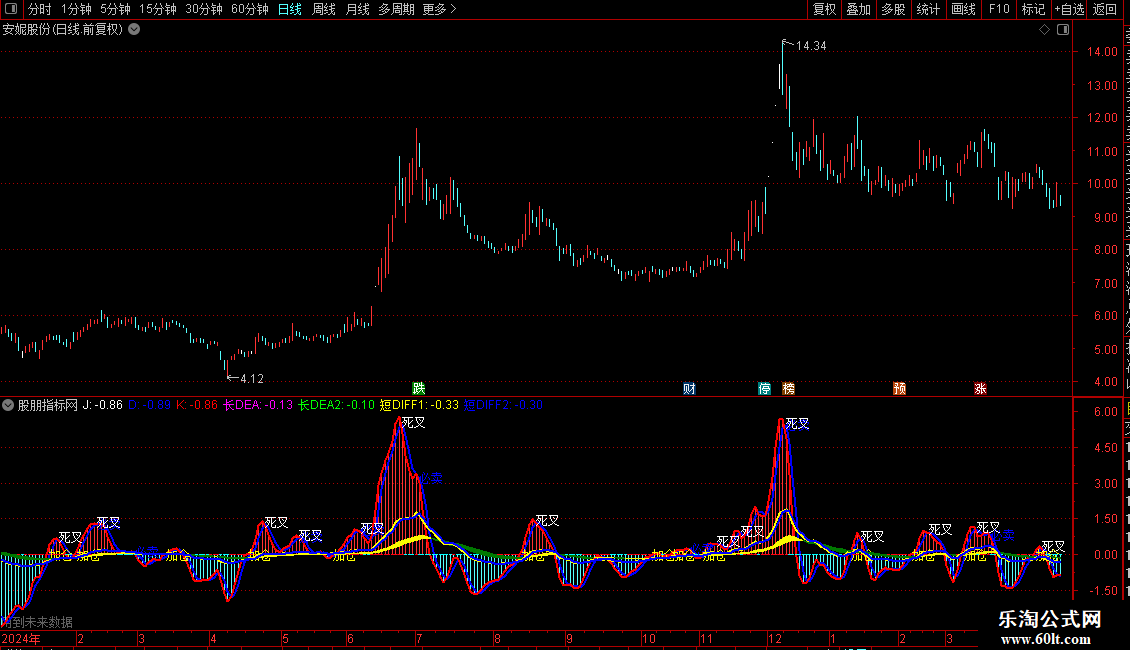This screenshot has height=650, width=1130.
Task: Open dropdown beside 安妮股份(日线,前复权) title
Action: pos(134,30)
